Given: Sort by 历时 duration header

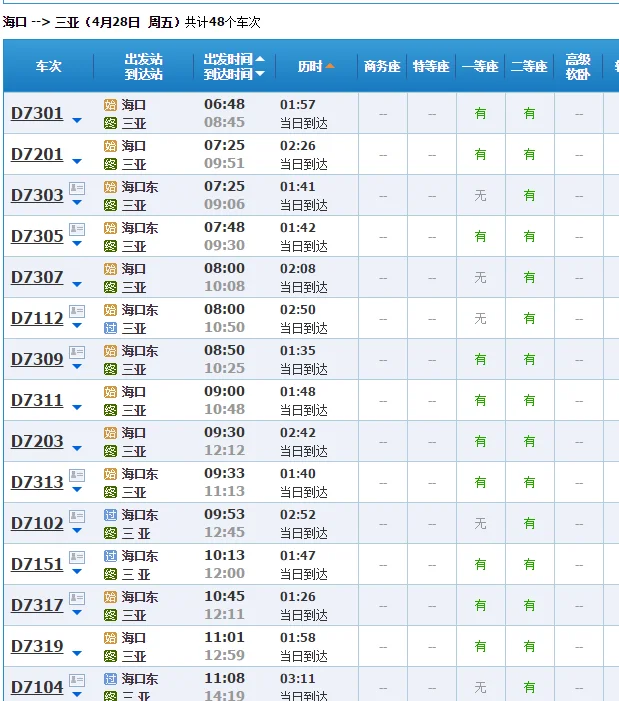Looking at the screenshot, I should click(316, 67).
